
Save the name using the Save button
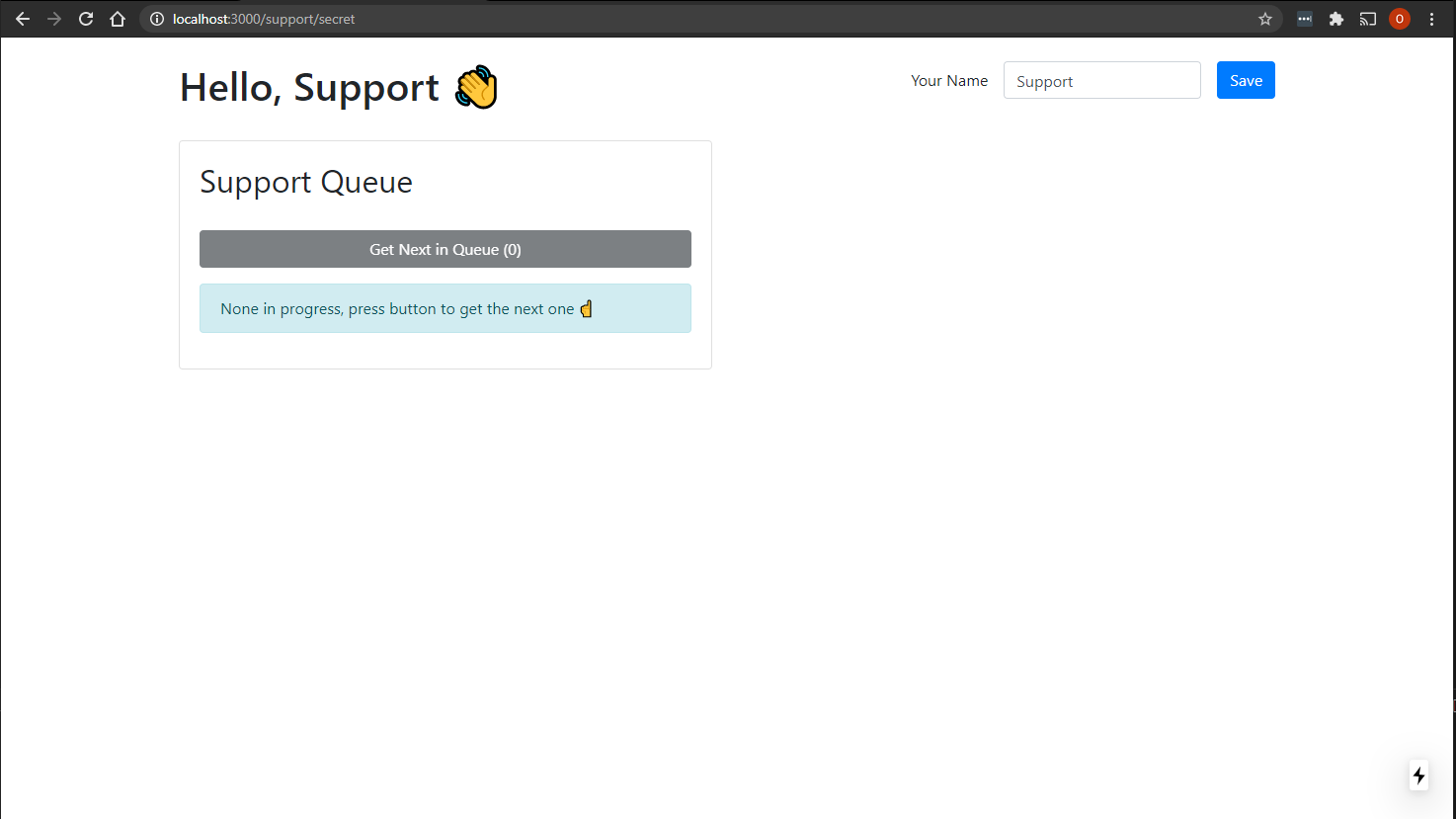coord(1245,80)
